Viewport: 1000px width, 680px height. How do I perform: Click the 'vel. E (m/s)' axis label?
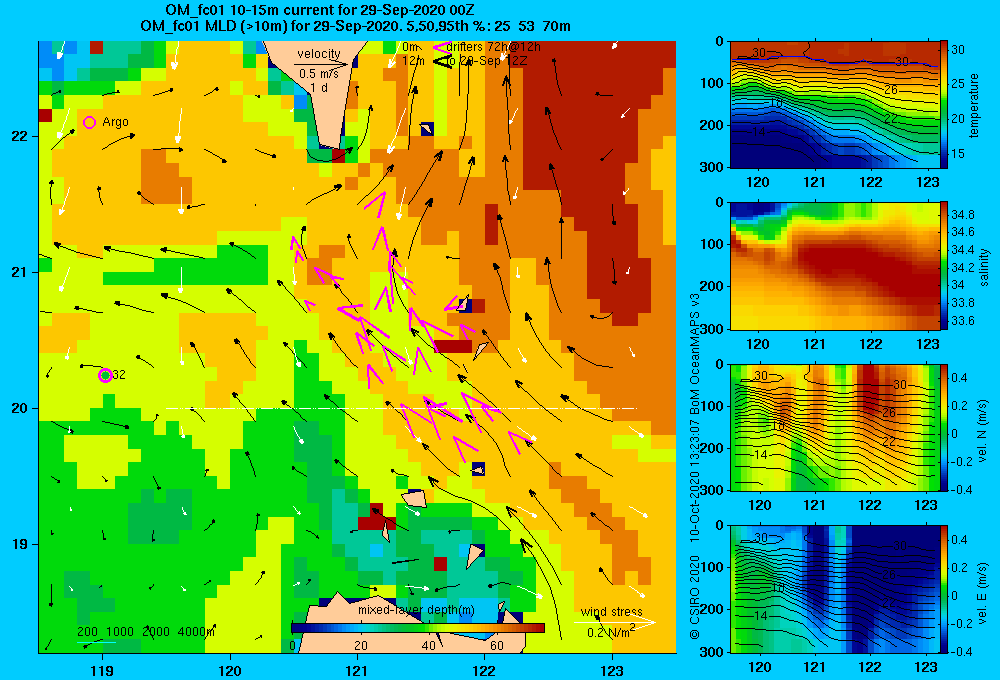pyautogui.click(x=983, y=592)
